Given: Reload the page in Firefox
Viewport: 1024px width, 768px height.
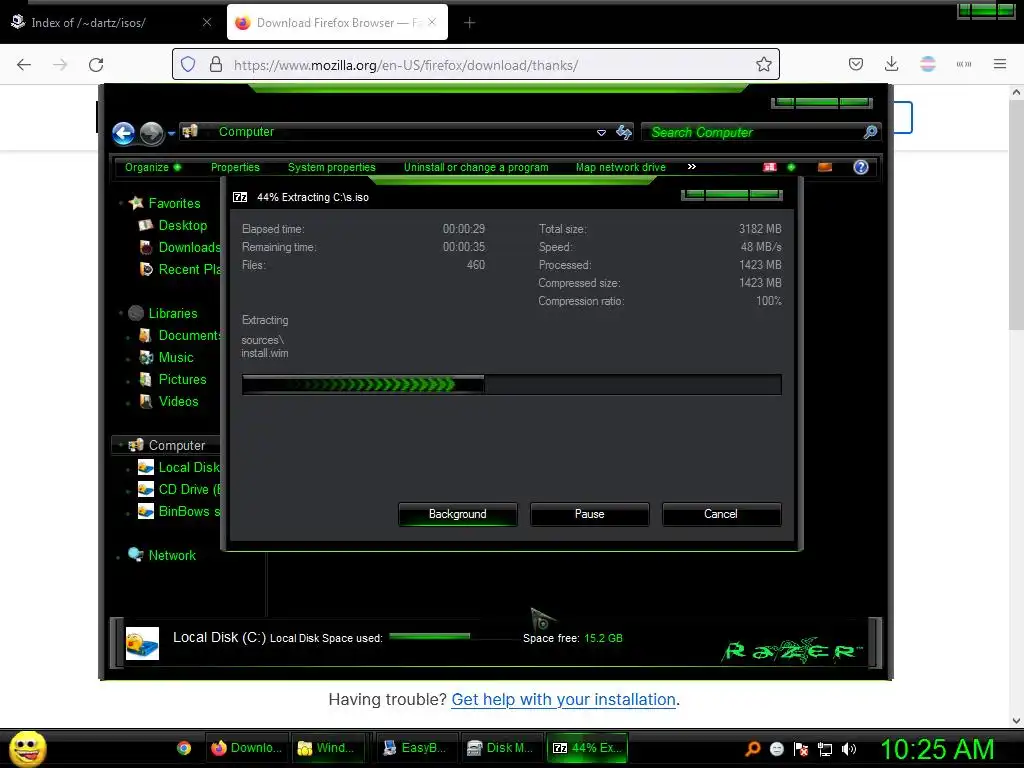Looking at the screenshot, I should pos(96,65).
